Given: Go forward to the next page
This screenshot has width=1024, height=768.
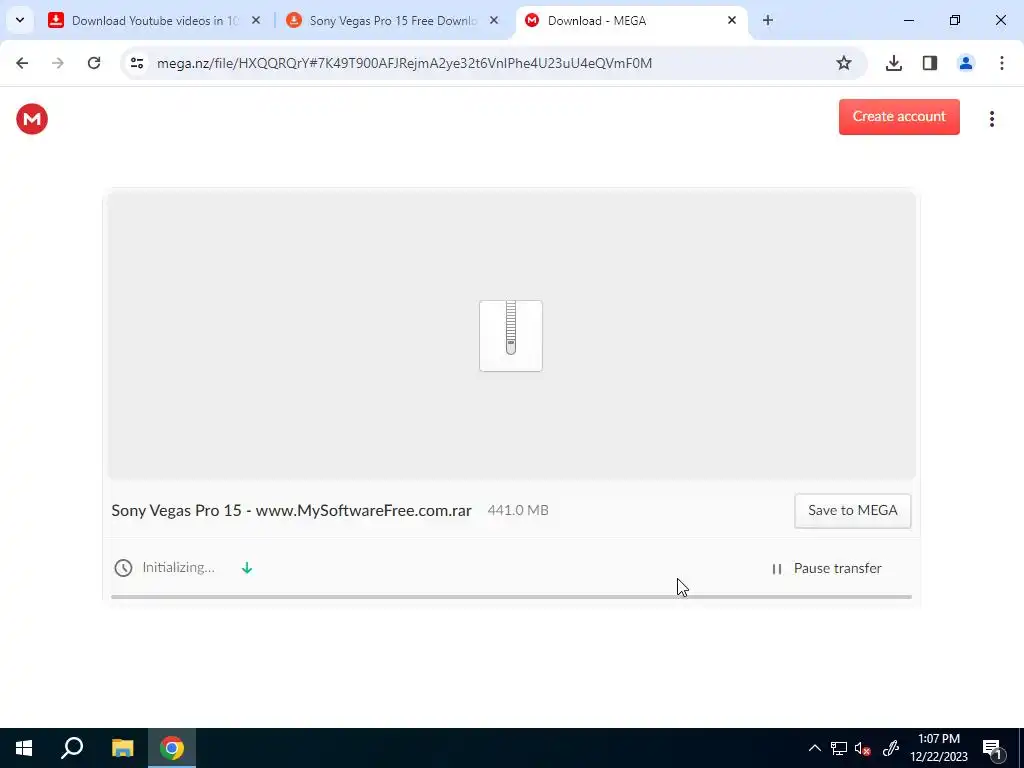Looking at the screenshot, I should pyautogui.click(x=58, y=63).
